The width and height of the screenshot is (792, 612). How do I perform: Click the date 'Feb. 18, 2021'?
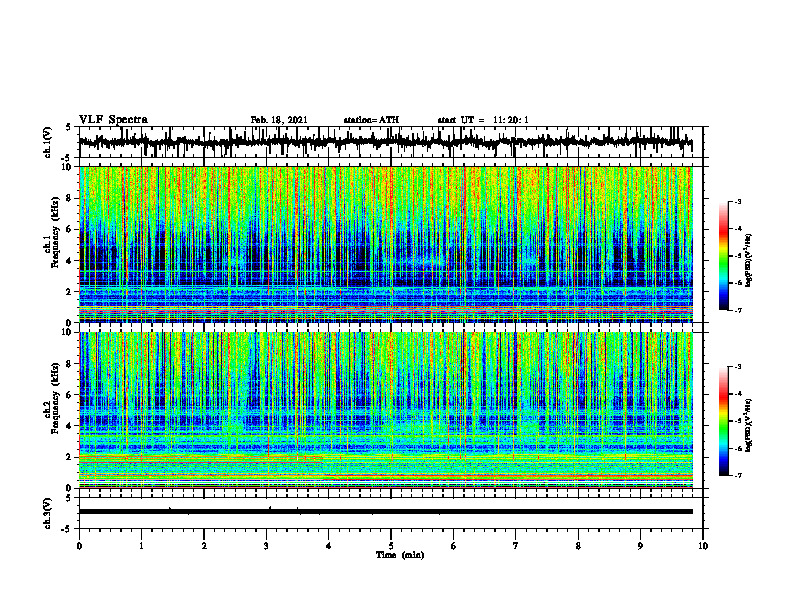coord(279,120)
